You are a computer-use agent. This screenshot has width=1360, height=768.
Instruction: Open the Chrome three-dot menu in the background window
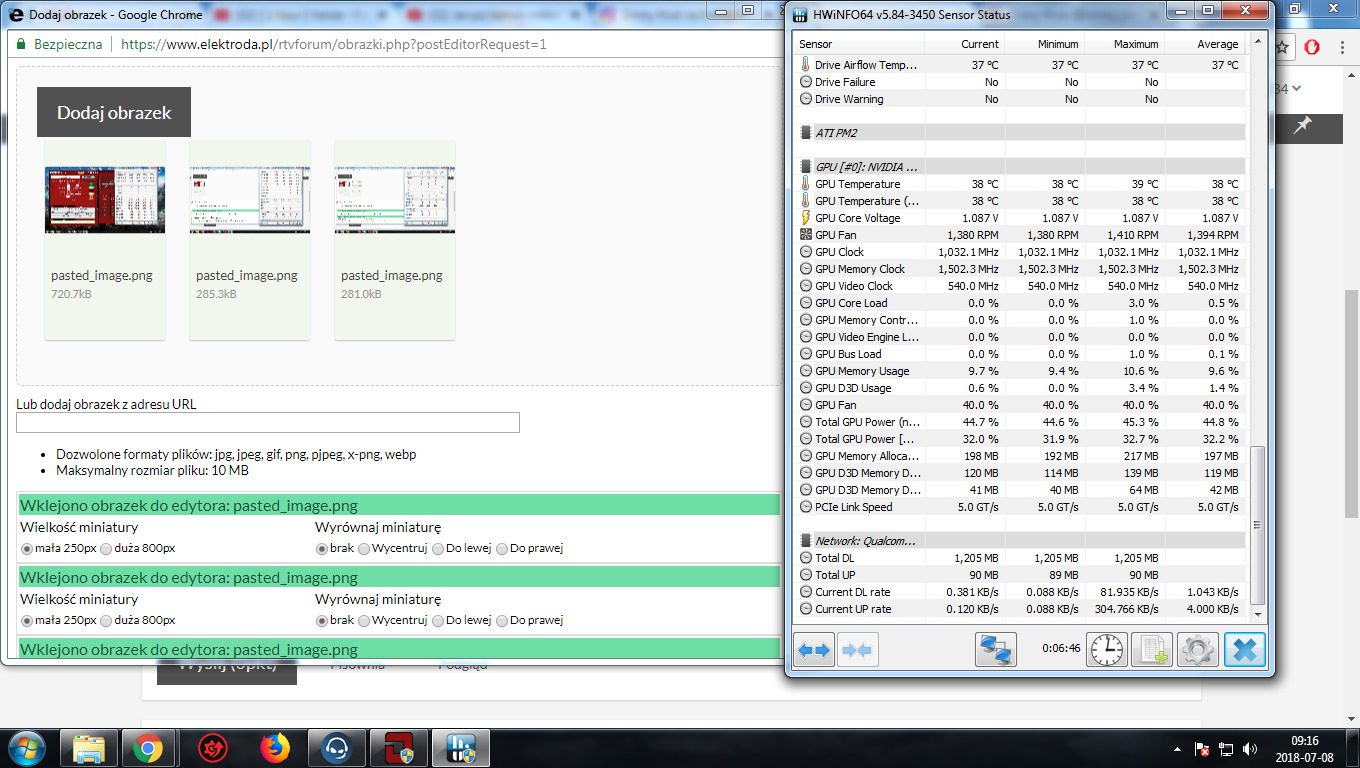[1343, 47]
